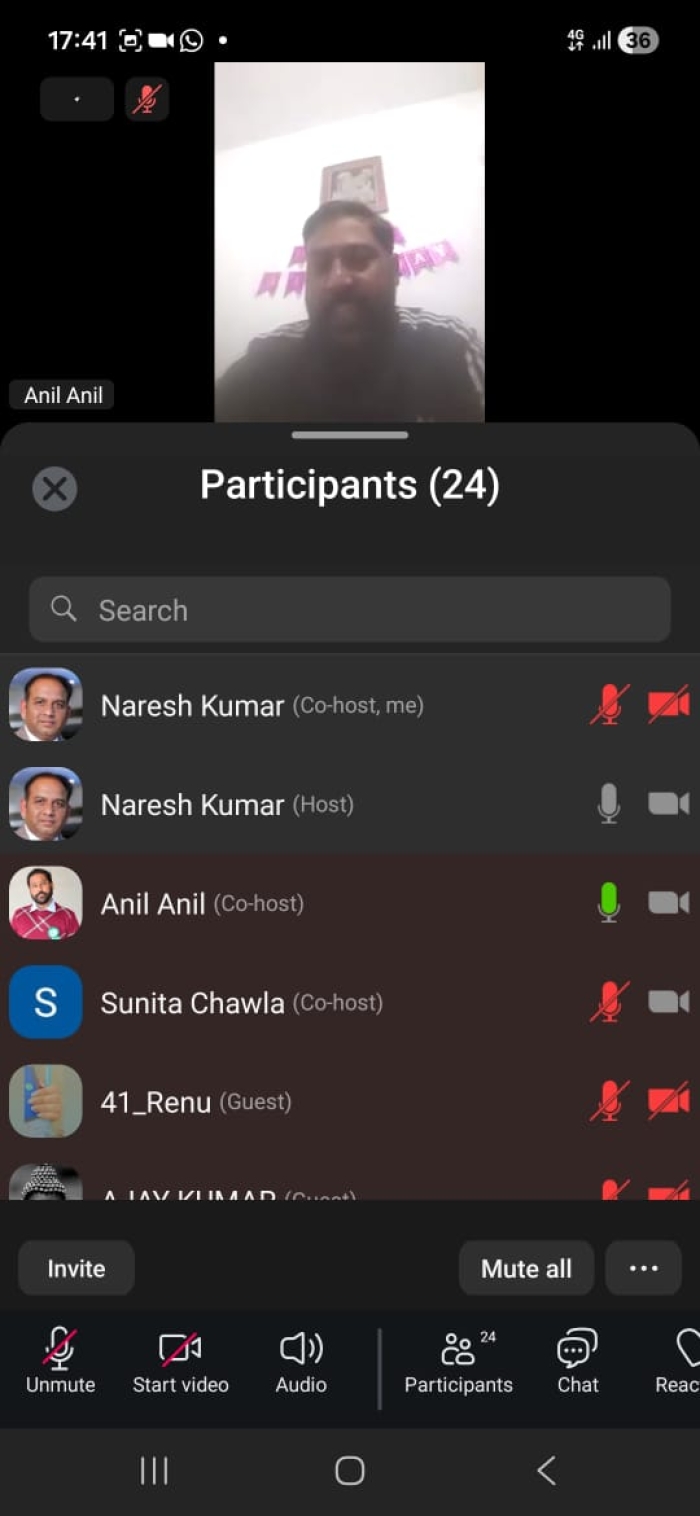Click 41_Renu's muted microphone icon
Image resolution: width=700 pixels, height=1516 pixels.
tap(609, 1101)
